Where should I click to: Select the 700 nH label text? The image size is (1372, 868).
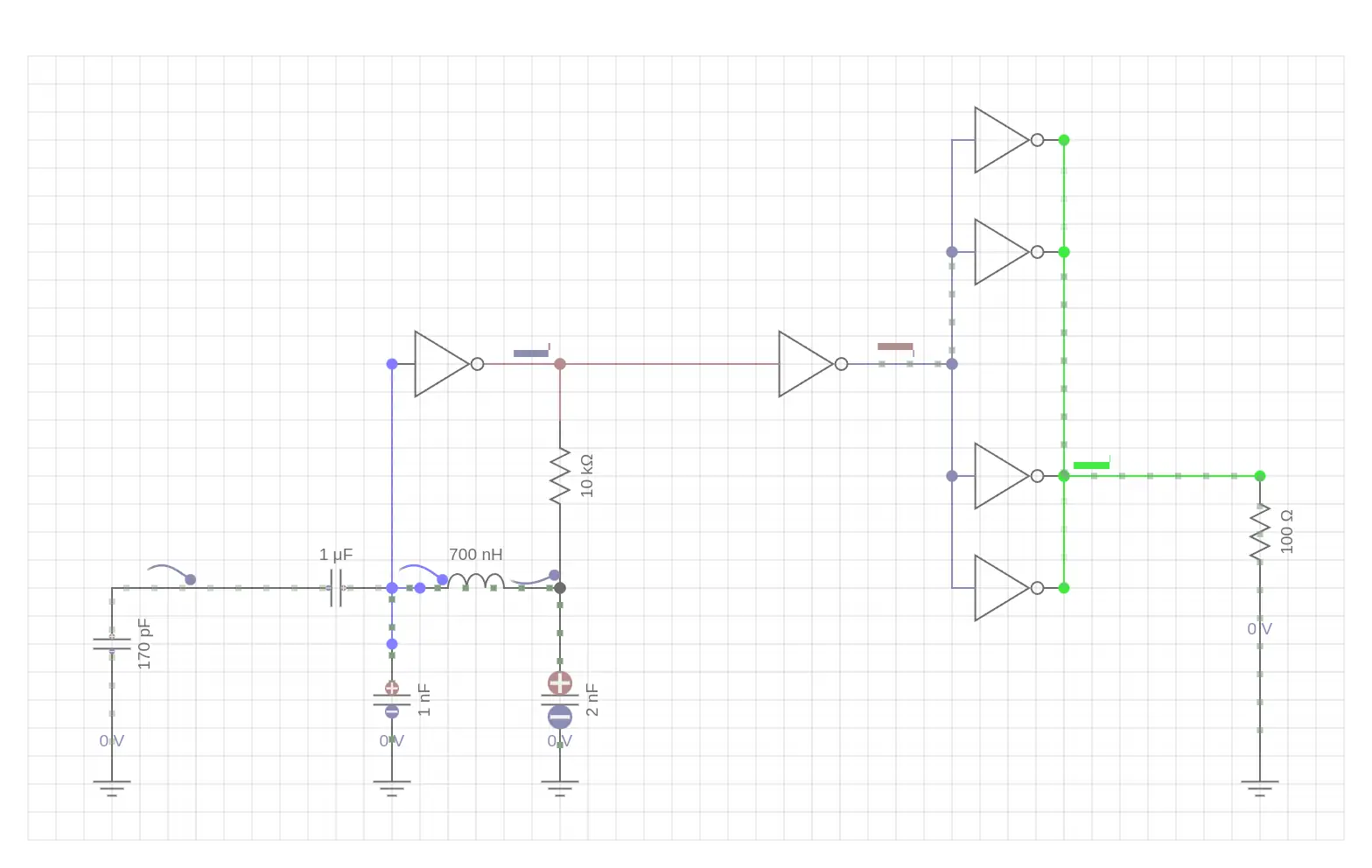[475, 555]
